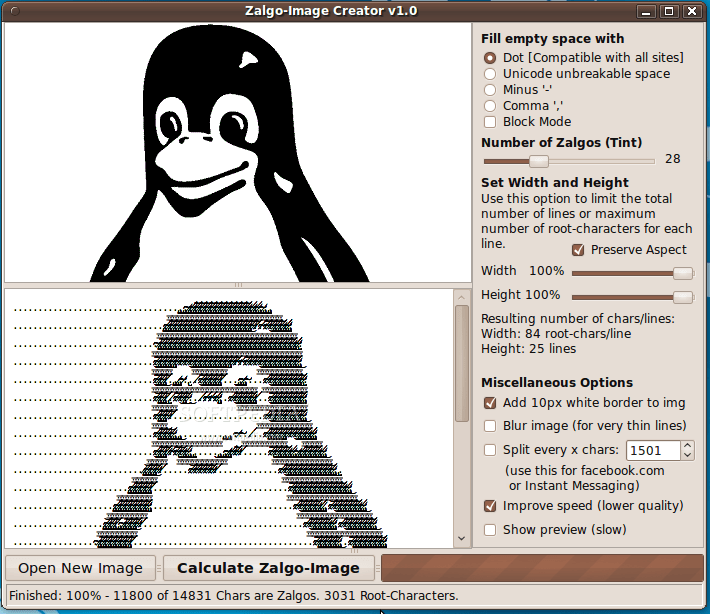Click the Open New Image button
The image size is (710, 614).
click(81, 568)
